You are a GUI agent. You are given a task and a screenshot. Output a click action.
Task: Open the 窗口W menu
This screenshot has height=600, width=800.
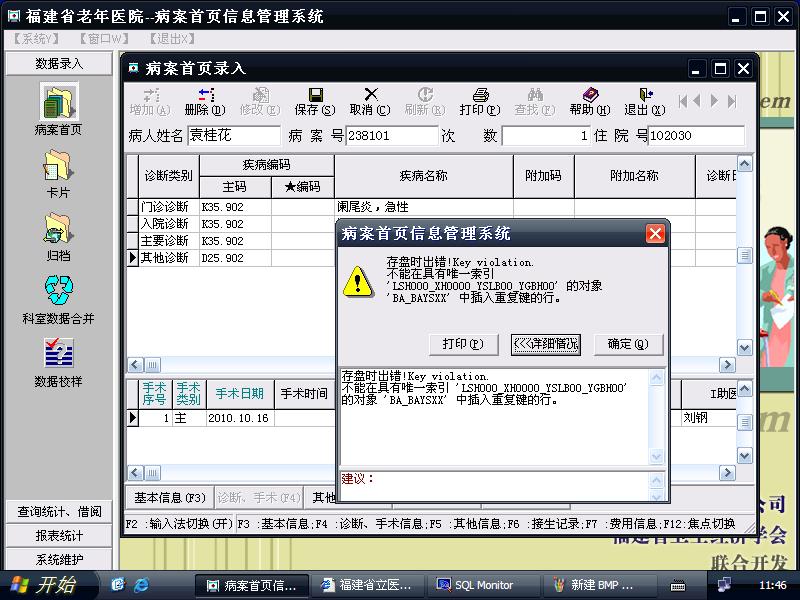[104, 39]
